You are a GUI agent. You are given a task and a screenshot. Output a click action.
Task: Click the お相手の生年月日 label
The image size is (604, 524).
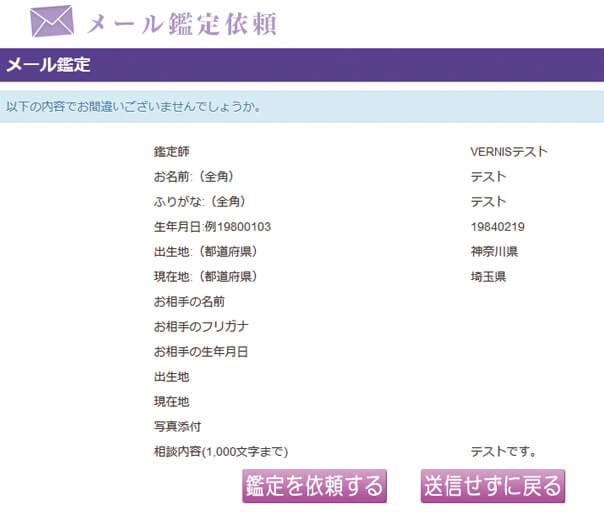[x=200, y=351]
